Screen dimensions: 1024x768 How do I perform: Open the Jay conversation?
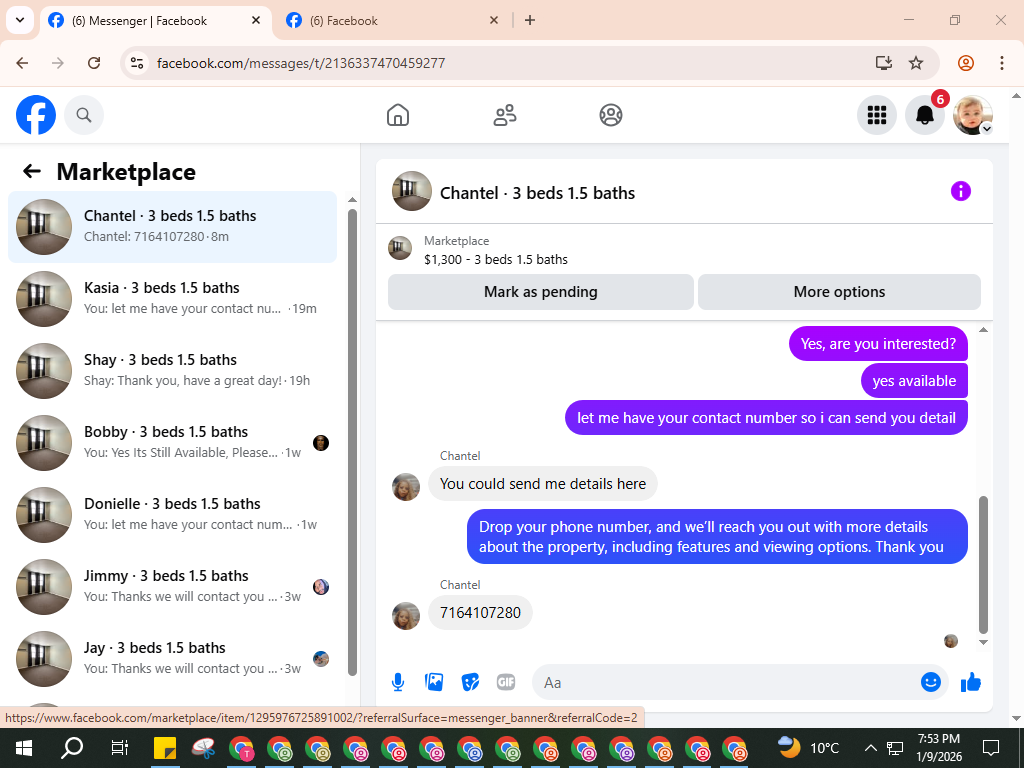[172, 658]
